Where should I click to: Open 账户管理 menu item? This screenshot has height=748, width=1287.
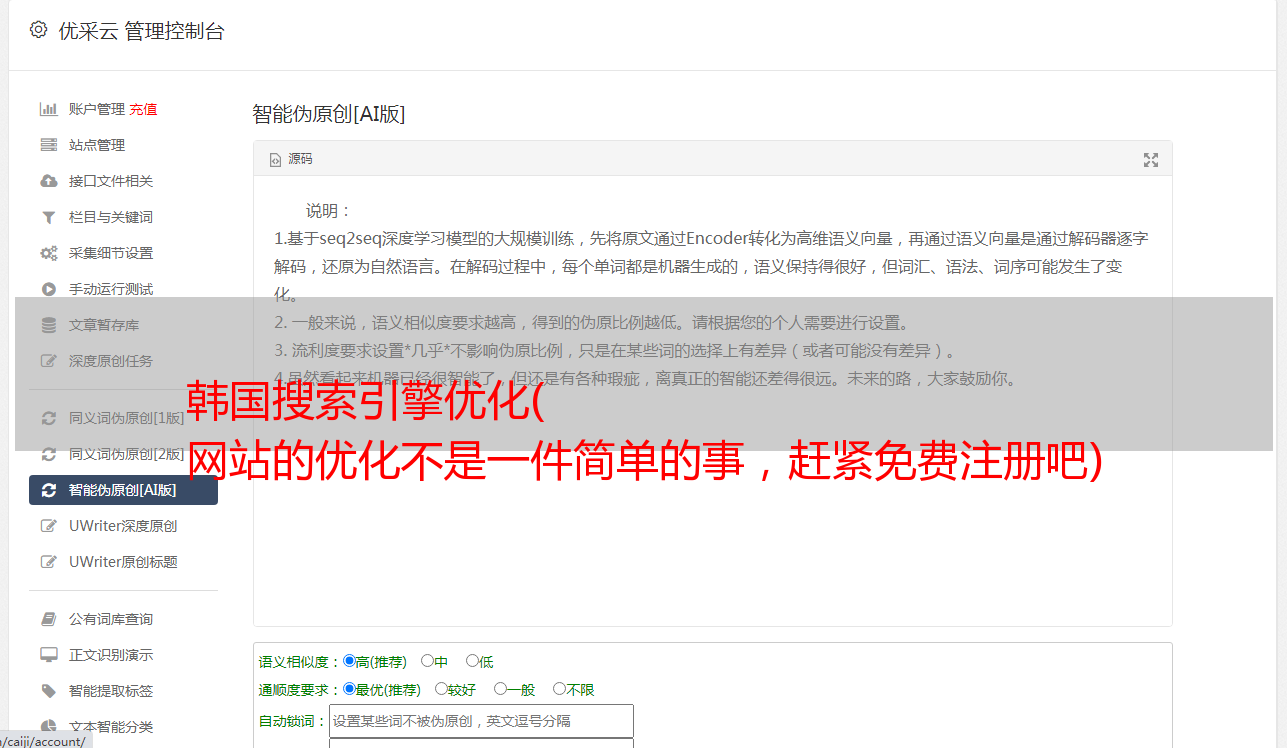[x=96, y=109]
